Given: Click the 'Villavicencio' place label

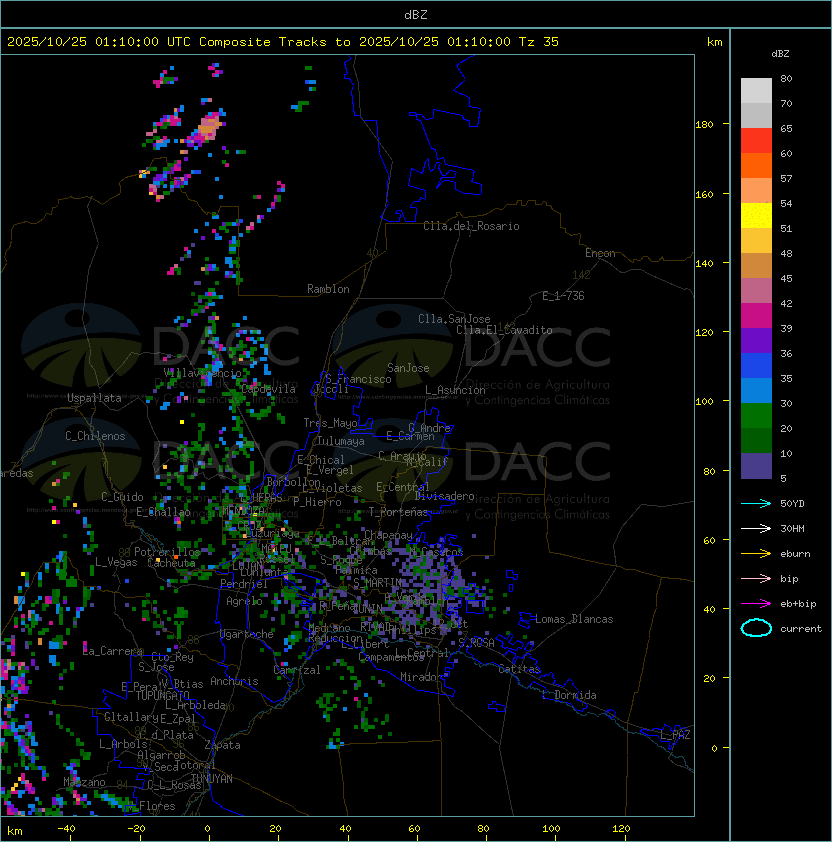Looking at the screenshot, I should (202, 373).
